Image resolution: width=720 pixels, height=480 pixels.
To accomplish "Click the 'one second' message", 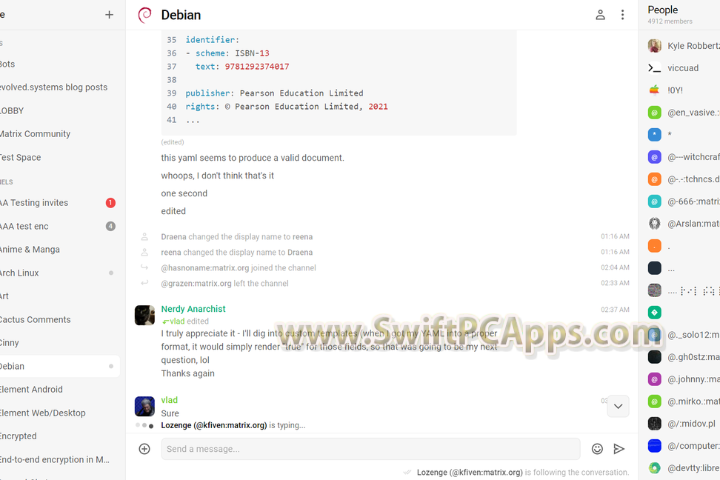I will 184,193.
